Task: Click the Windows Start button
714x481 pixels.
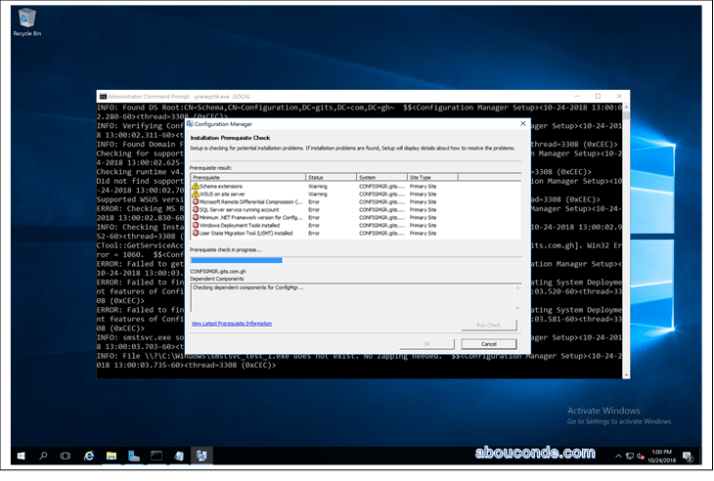Action: [23, 455]
